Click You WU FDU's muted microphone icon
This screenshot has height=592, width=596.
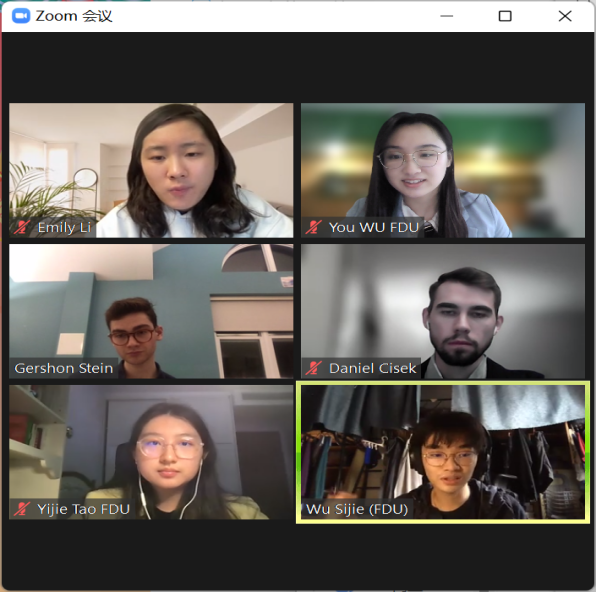[x=314, y=227]
